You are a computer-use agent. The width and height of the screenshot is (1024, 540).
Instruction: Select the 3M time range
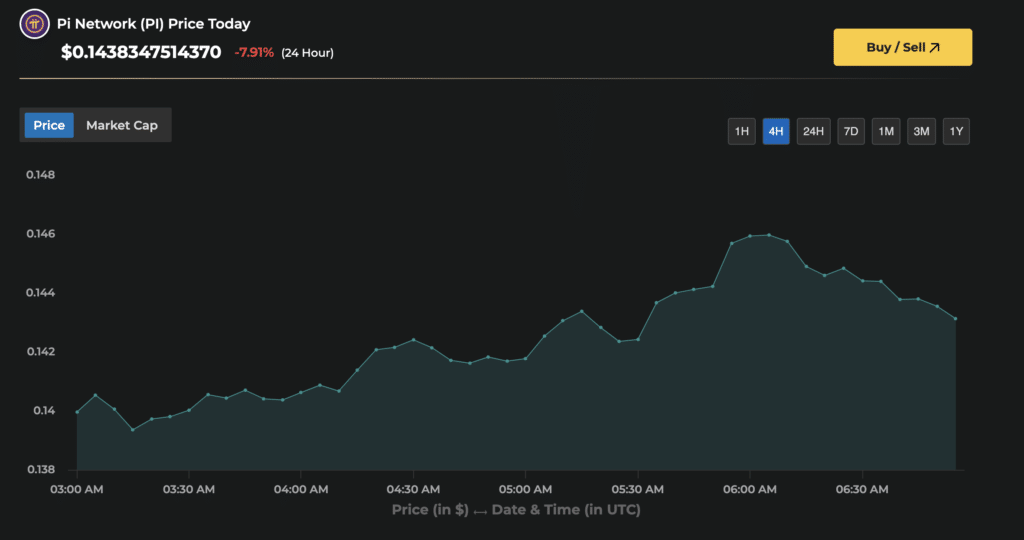point(921,131)
